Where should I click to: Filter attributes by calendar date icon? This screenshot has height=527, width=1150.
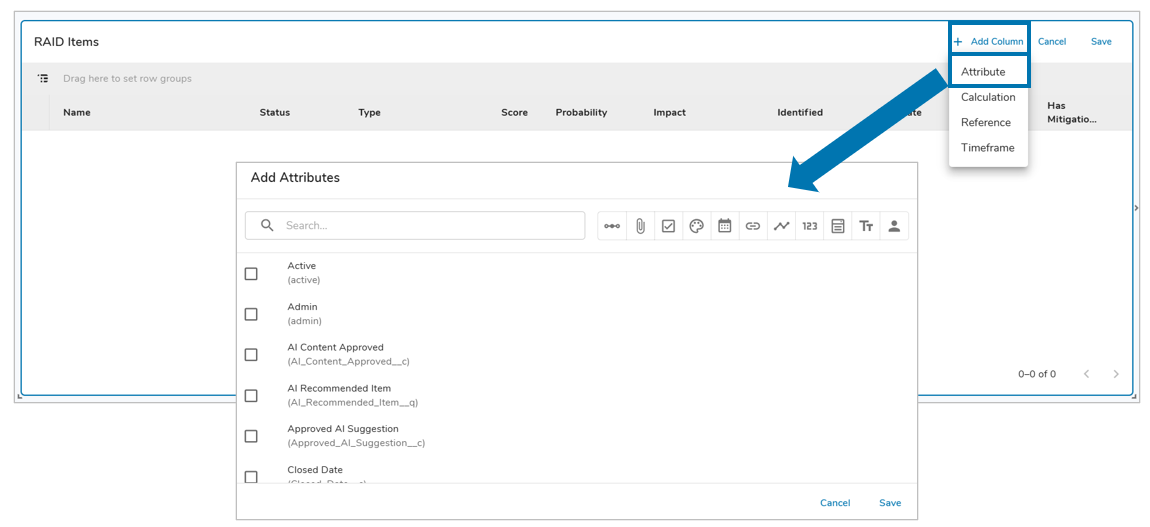(725, 226)
